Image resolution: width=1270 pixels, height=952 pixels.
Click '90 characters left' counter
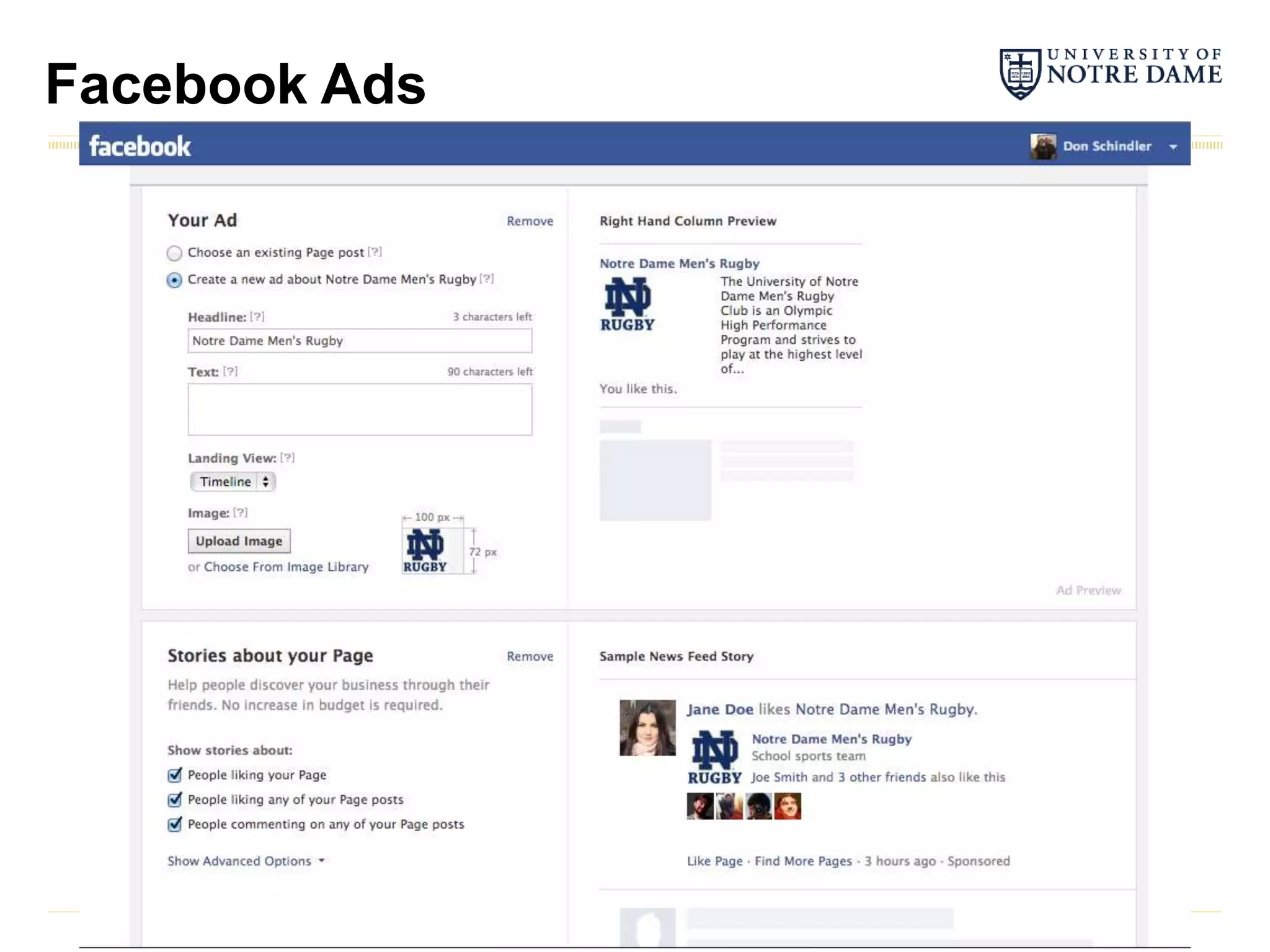490,372
